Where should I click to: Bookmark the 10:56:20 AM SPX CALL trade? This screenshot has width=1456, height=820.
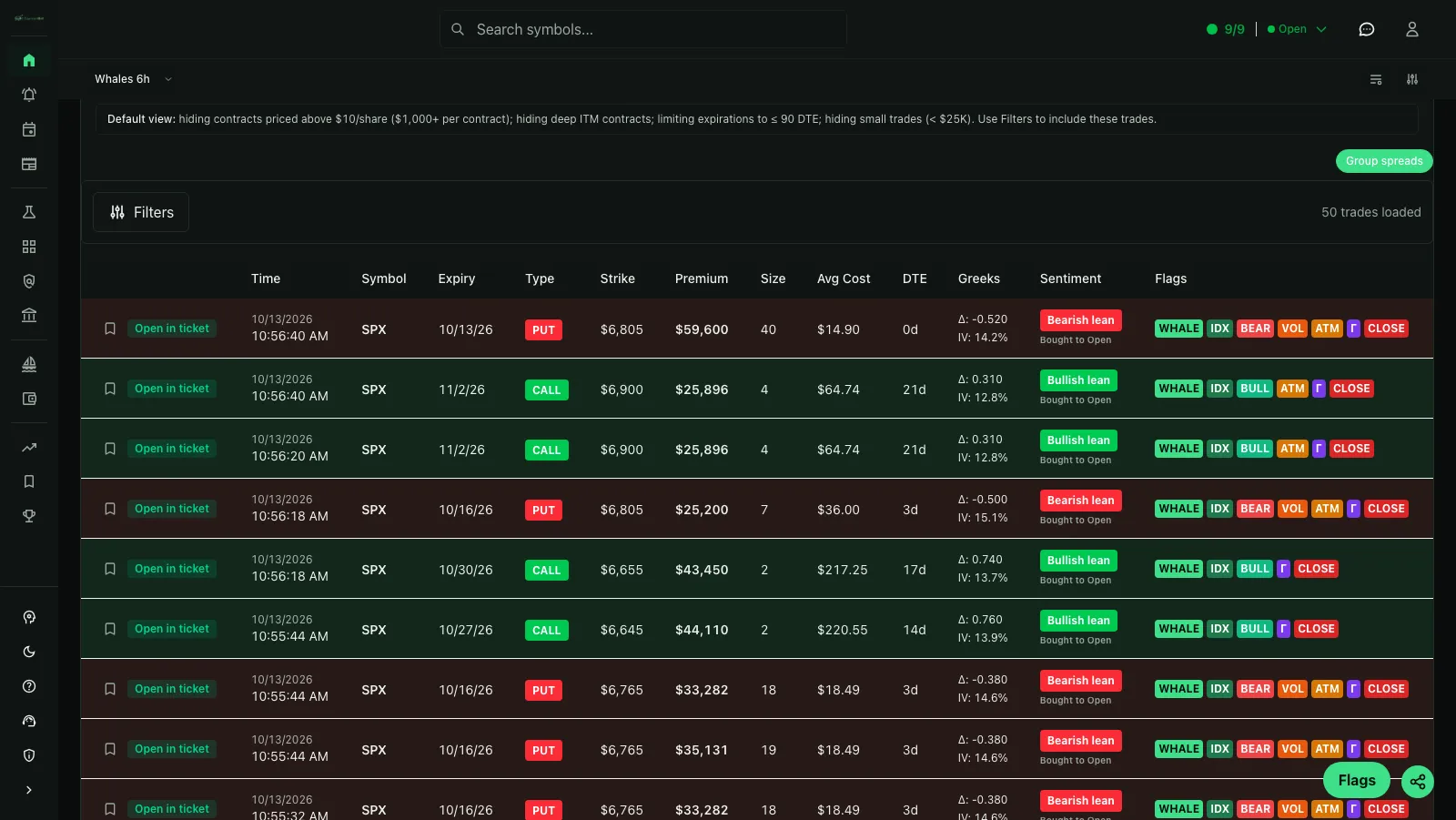(110, 449)
